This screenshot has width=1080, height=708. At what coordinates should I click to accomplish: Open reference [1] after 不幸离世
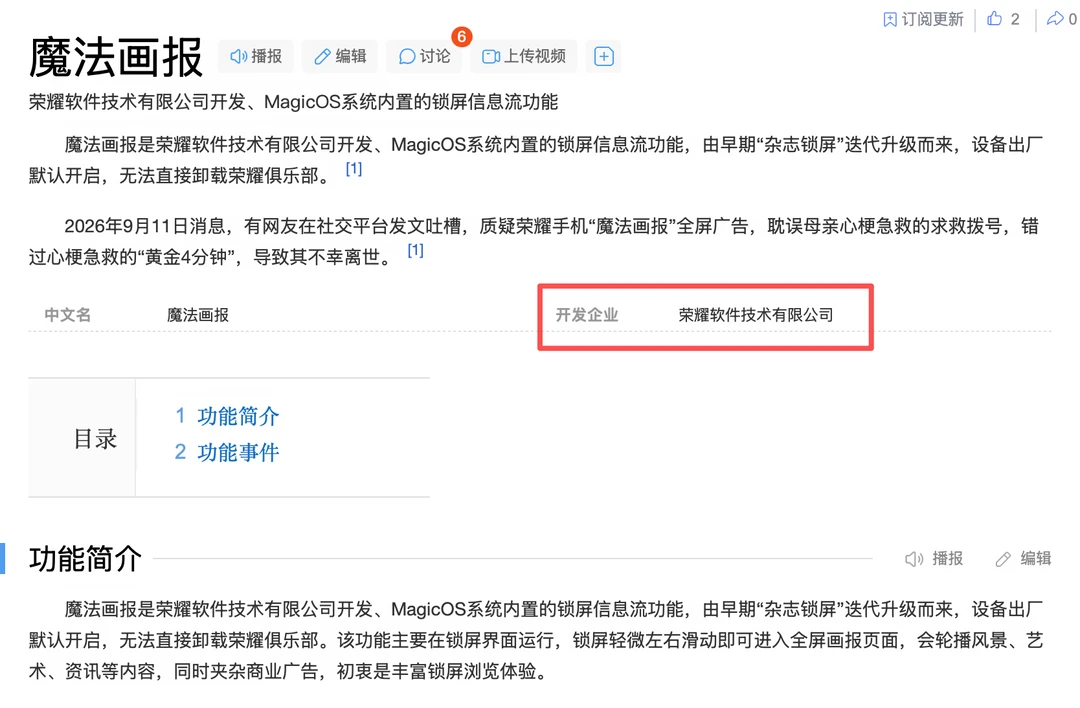[415, 250]
